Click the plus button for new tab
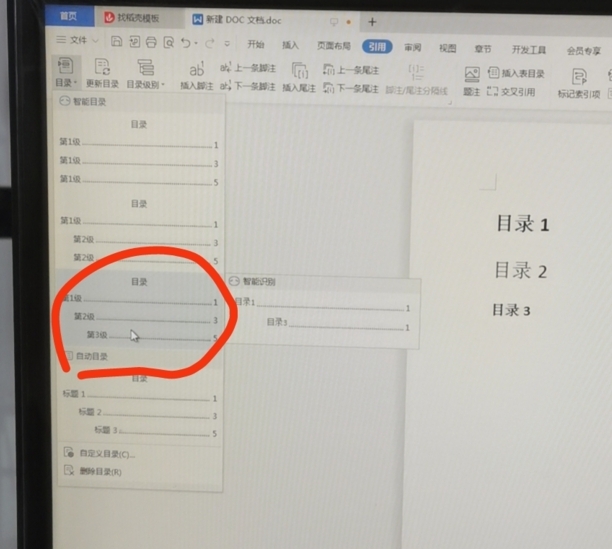This screenshot has height=549, width=612. pos(372,22)
